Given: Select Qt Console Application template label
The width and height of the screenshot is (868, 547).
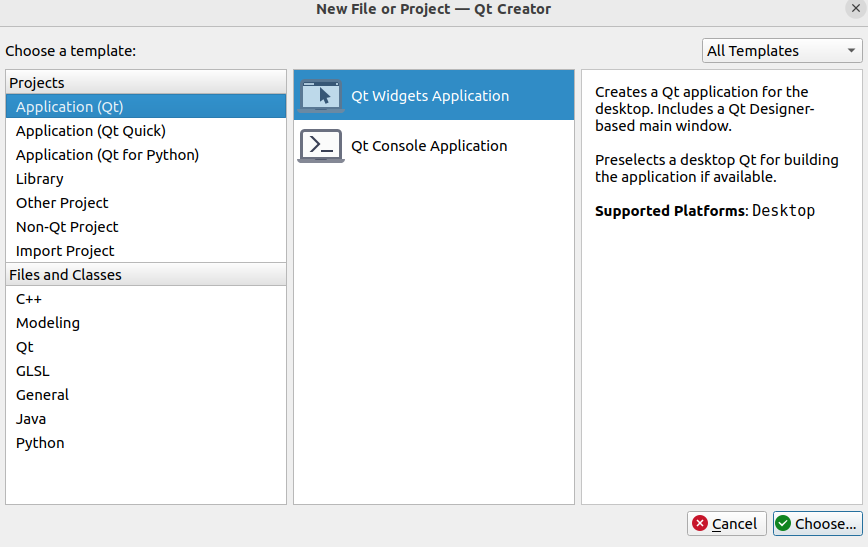Looking at the screenshot, I should click(x=429, y=146).
